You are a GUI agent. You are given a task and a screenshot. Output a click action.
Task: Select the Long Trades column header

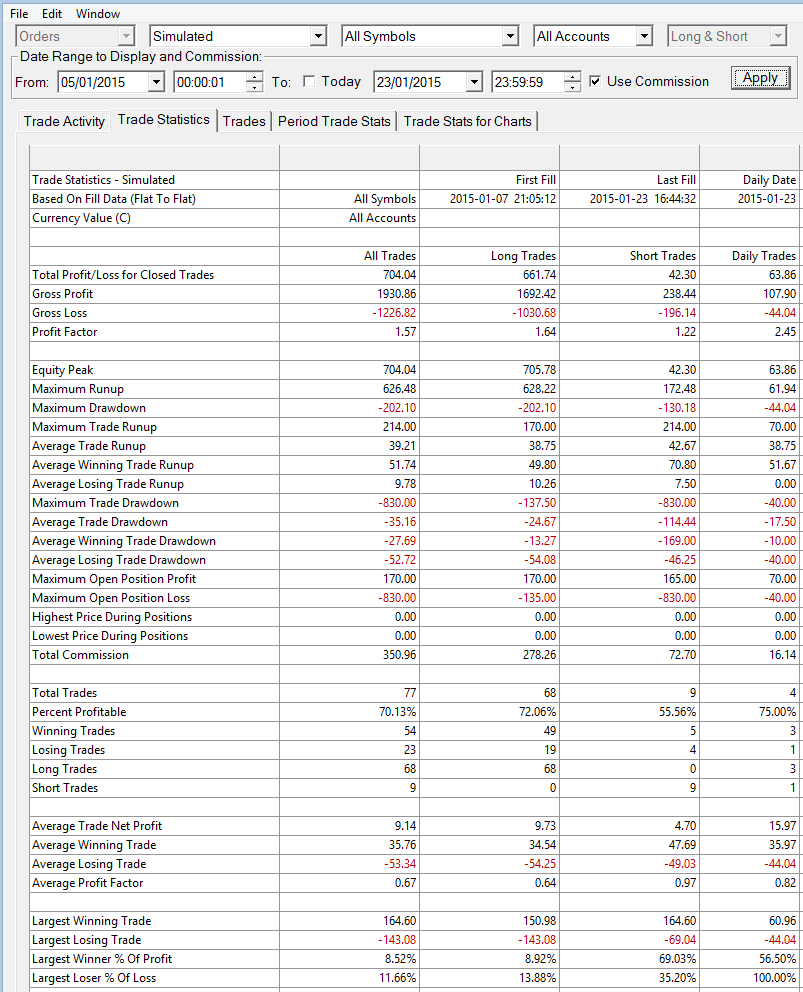523,256
